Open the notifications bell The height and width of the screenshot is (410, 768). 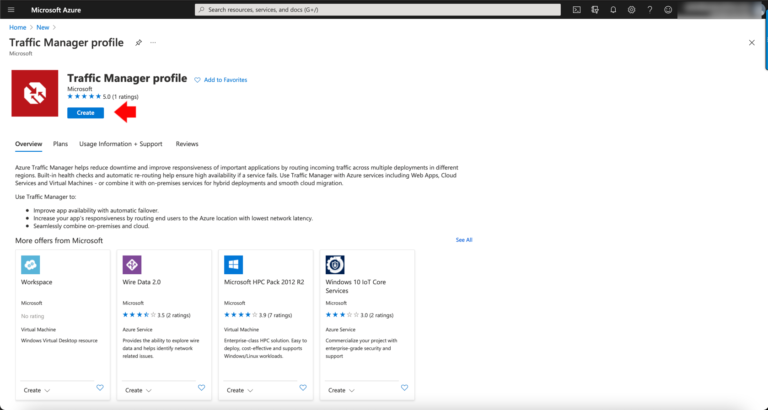[x=613, y=10]
